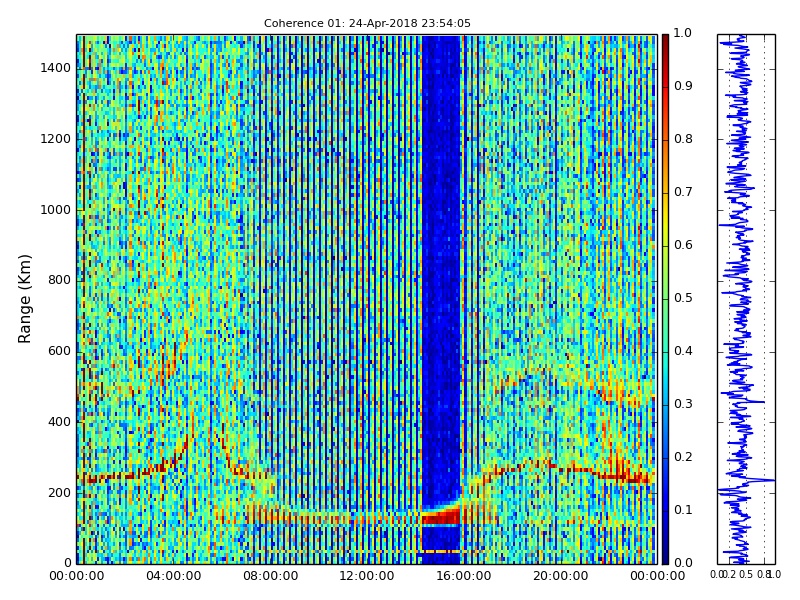Click the colorbar 0.1 label
The height and width of the screenshot is (600, 800).
tap(683, 510)
